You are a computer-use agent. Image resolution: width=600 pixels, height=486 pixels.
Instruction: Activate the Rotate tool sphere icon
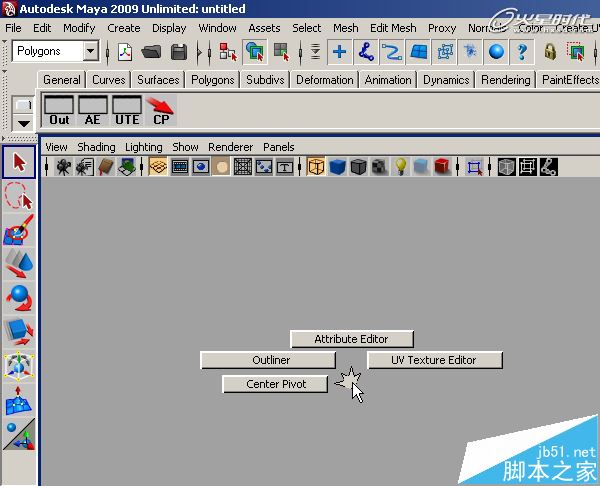pyautogui.click(x=19, y=297)
